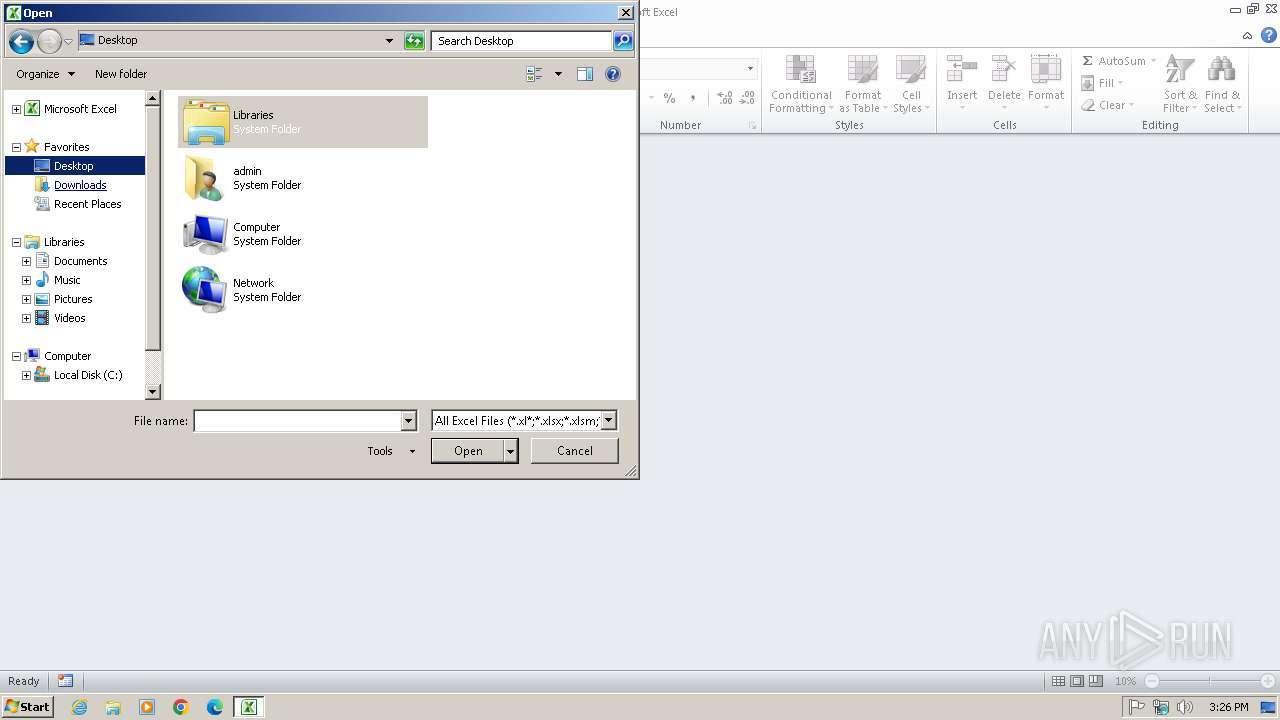Viewport: 1280px width, 720px height.
Task: Open the Clear menu in Editing group
Action: [1108, 105]
